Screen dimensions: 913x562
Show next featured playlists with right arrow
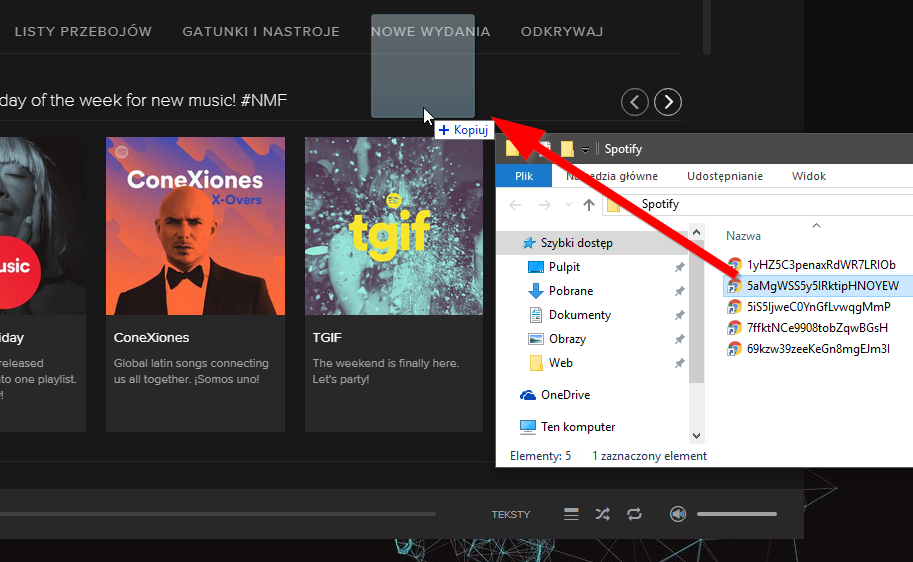tap(668, 102)
